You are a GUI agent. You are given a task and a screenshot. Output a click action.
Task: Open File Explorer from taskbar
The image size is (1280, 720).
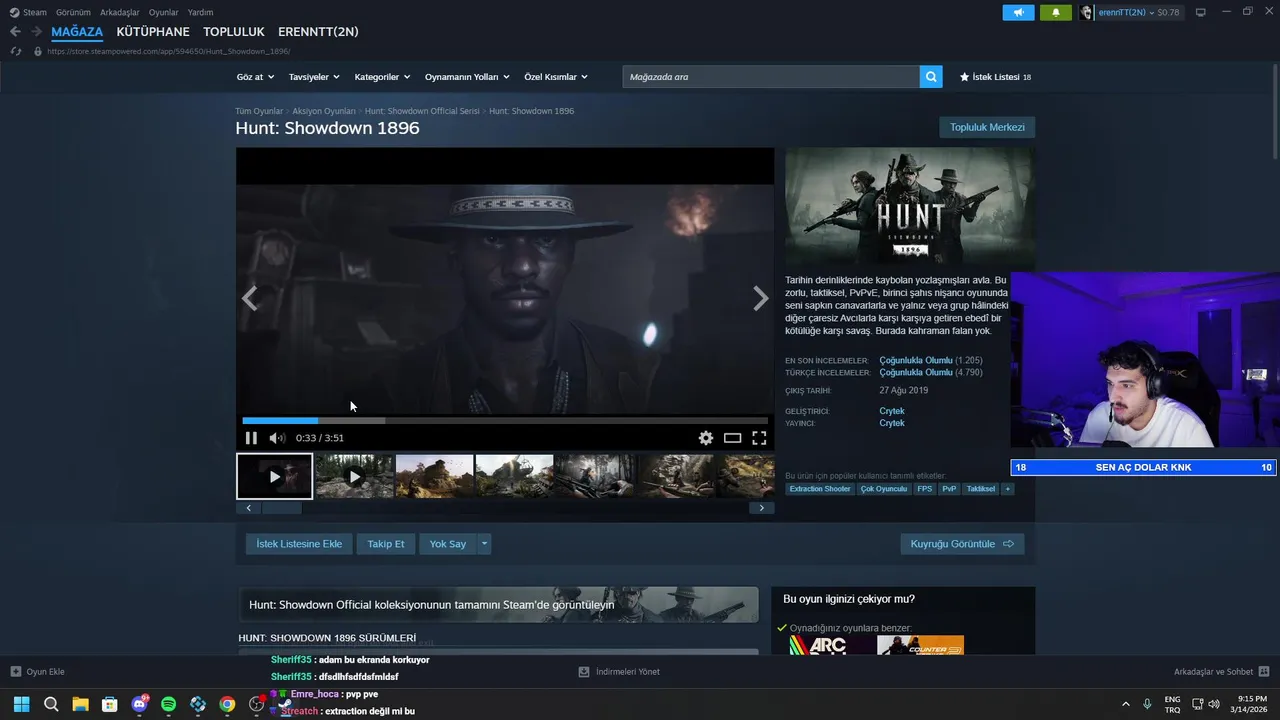point(80,704)
